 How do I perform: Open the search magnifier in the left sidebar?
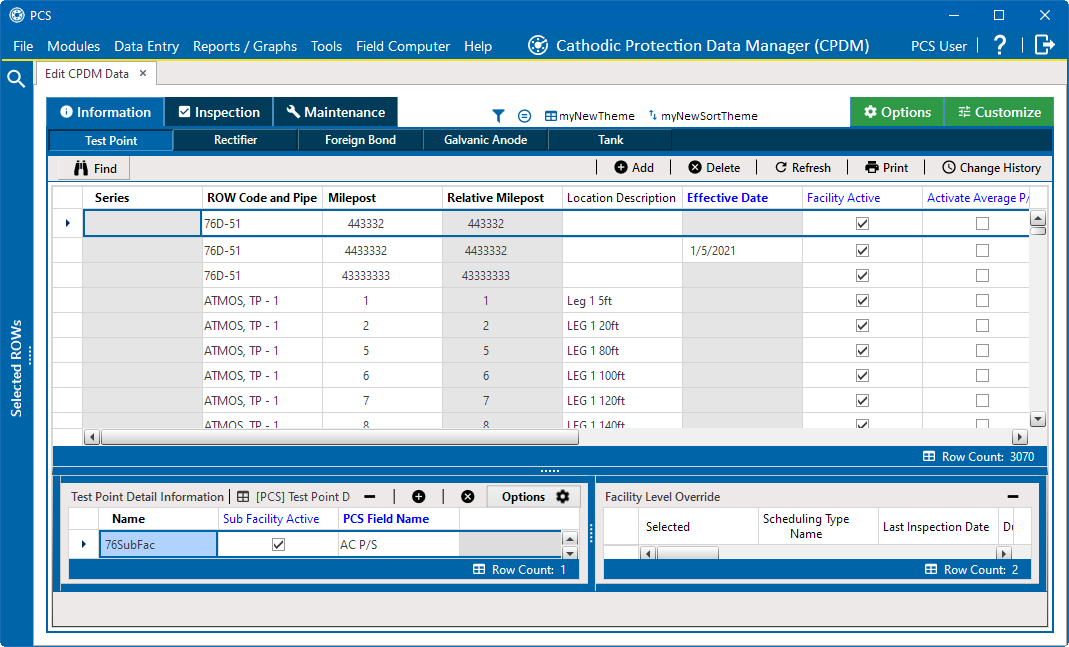click(15, 77)
